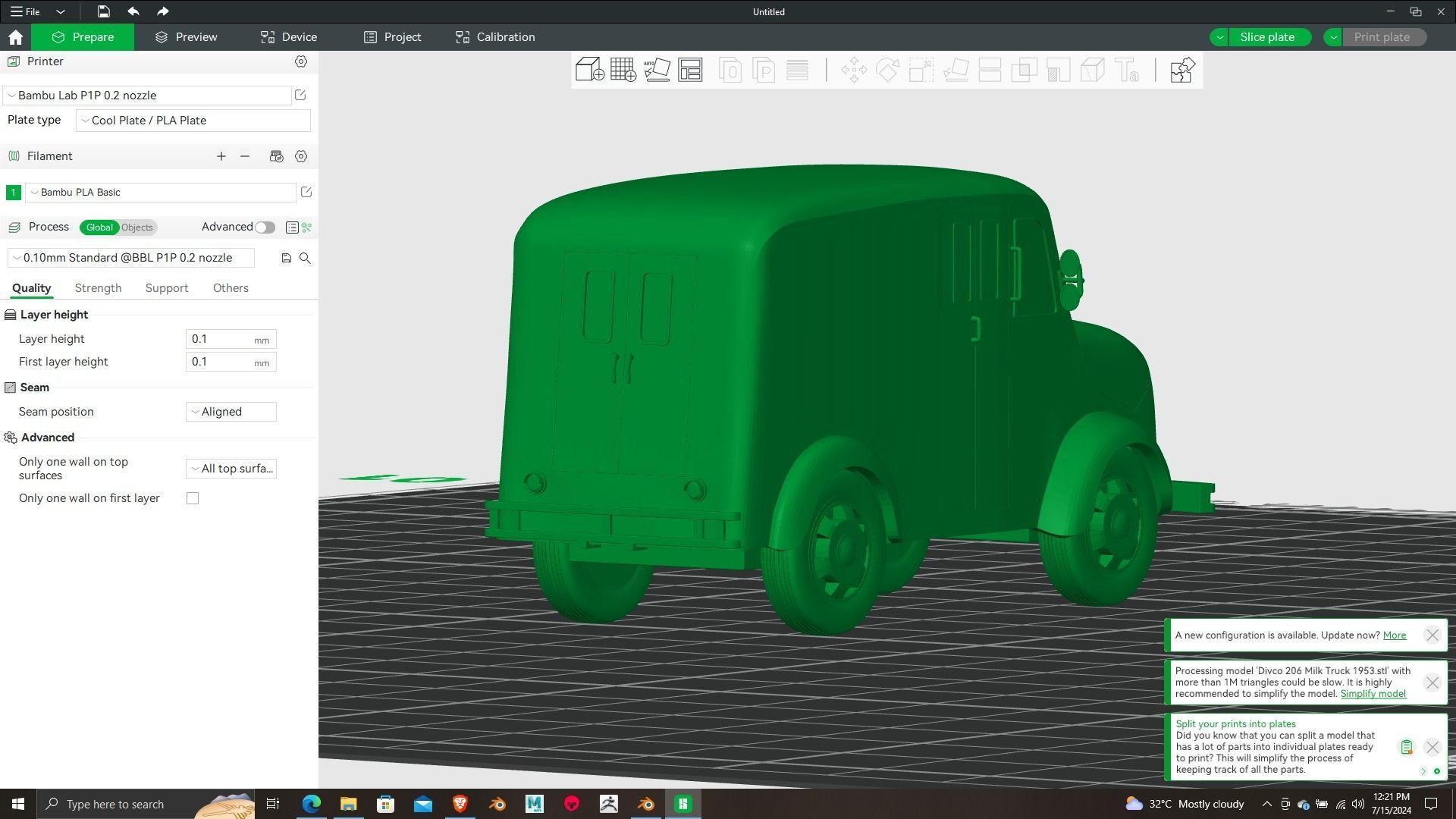This screenshot has height=819, width=1456.
Task: Click the Home icon
Action: [15, 37]
